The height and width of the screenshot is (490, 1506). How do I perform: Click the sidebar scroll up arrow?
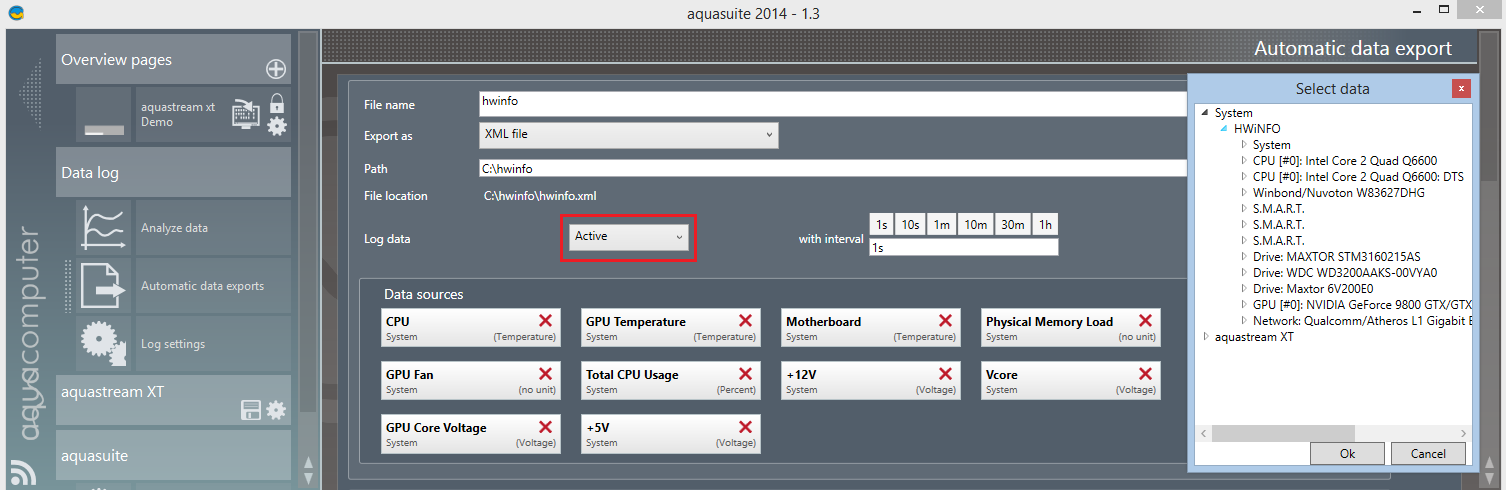308,463
